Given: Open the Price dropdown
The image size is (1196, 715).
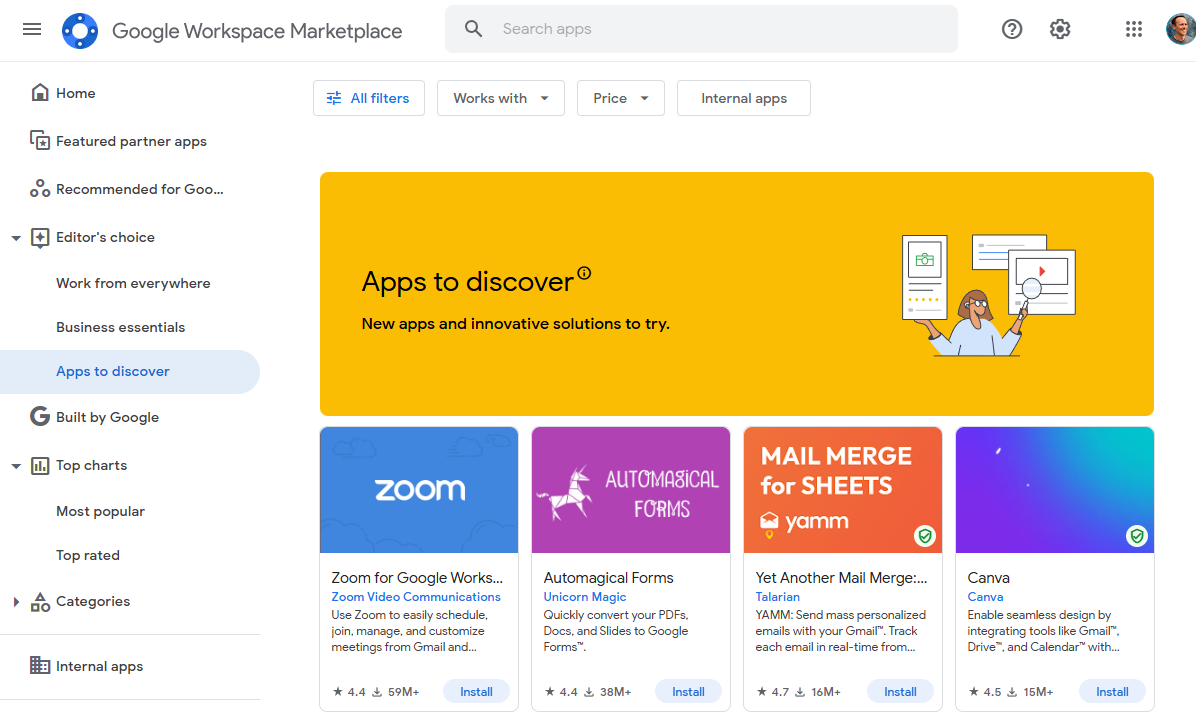Looking at the screenshot, I should [621, 98].
